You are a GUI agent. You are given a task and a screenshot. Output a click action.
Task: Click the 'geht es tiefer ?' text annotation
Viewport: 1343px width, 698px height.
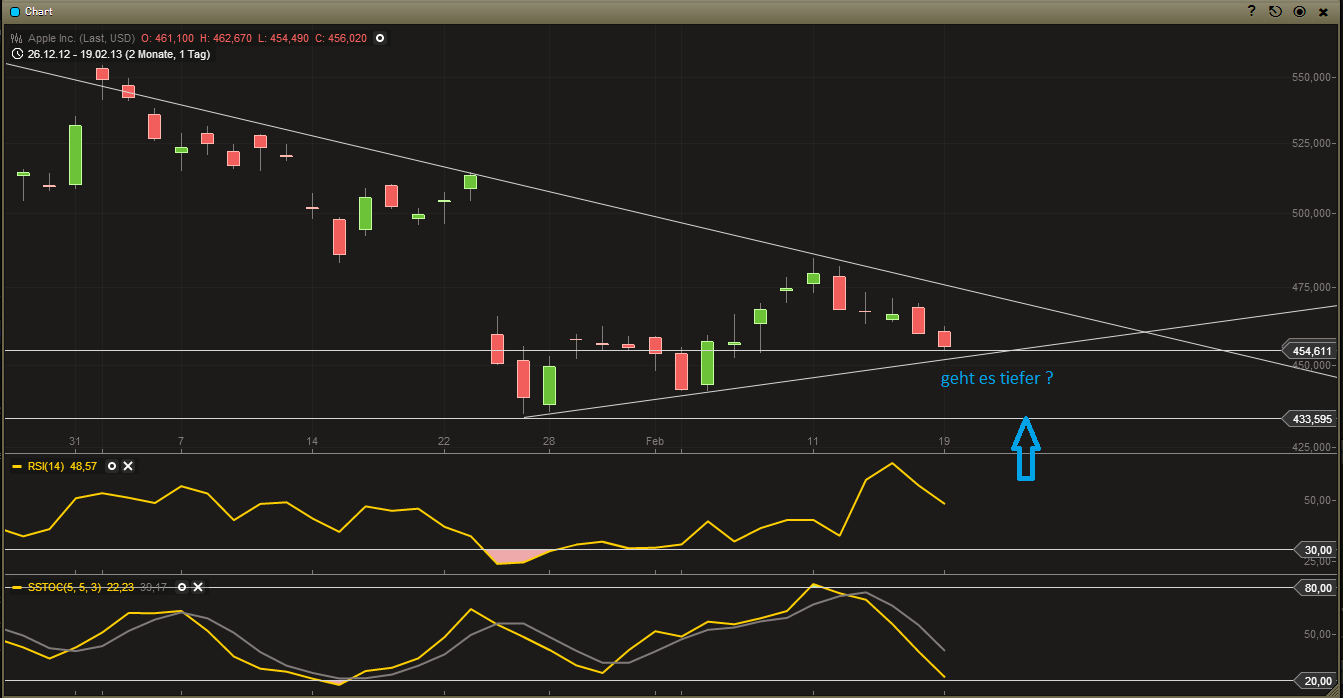pyautogui.click(x=996, y=379)
